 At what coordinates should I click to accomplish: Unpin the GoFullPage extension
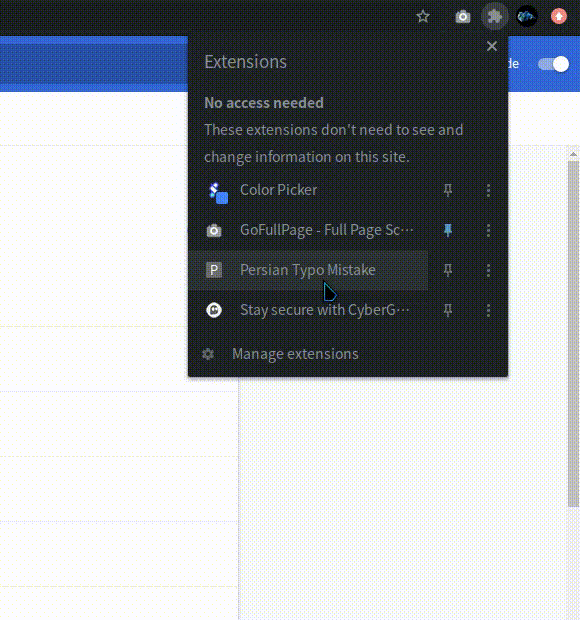point(448,230)
